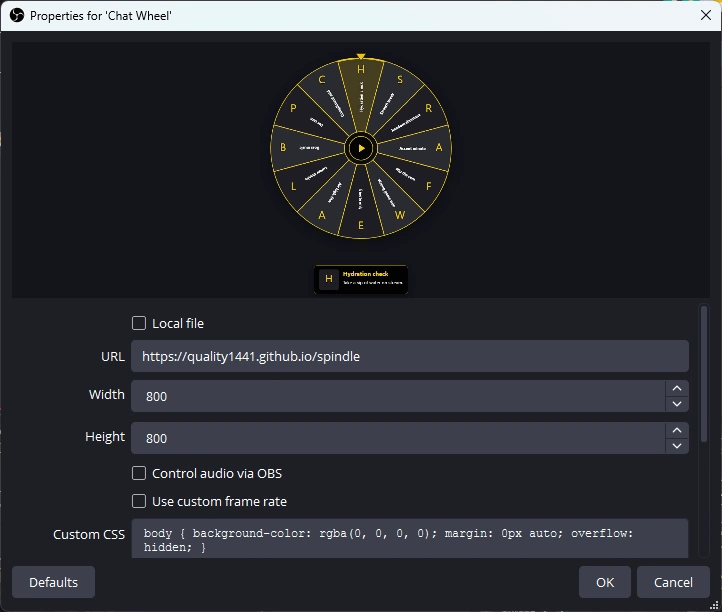Click the H badge in result card
Image resolution: width=722 pixels, height=612 pixels.
[329, 279]
